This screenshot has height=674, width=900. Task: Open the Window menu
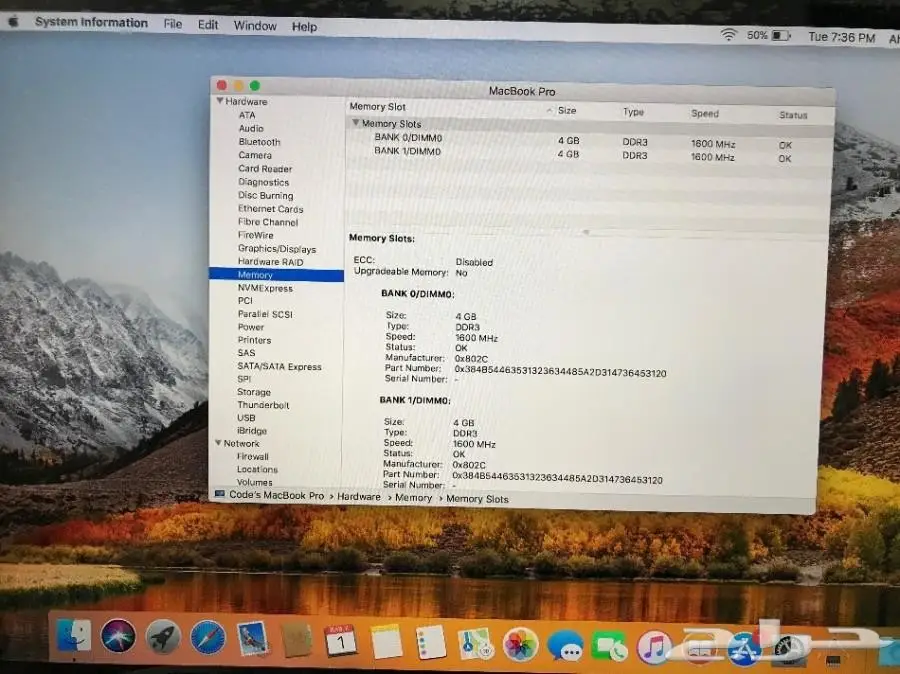click(255, 26)
